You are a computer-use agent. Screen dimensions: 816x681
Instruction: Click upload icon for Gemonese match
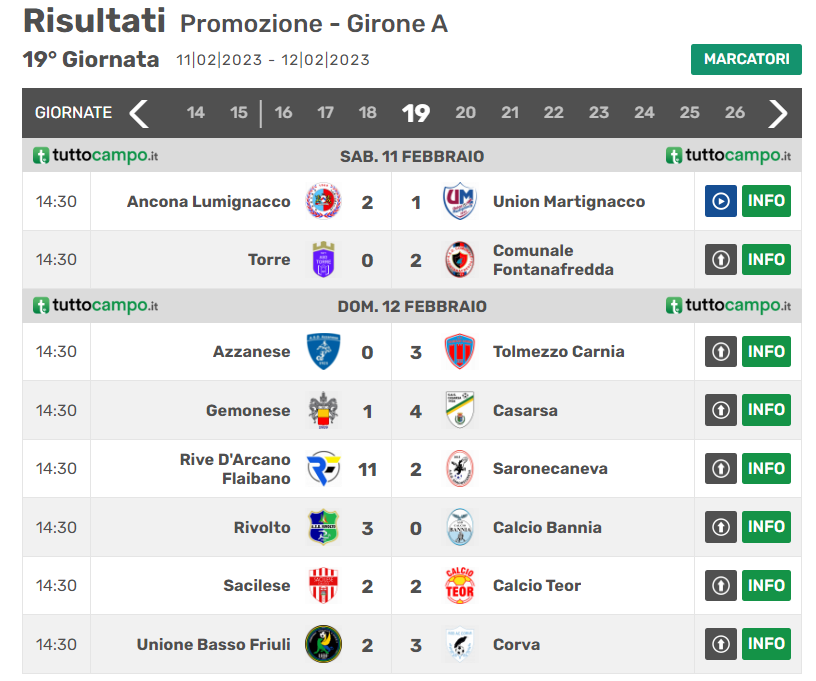click(x=720, y=410)
